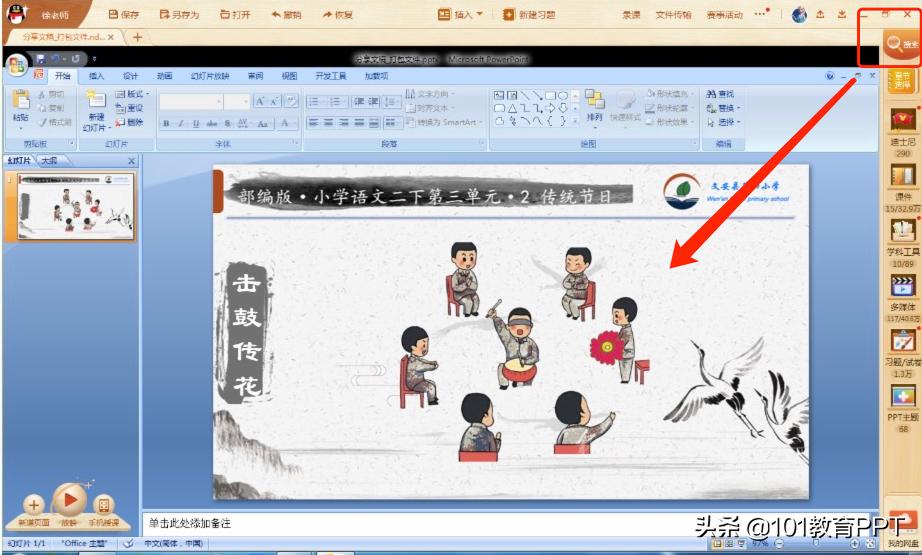This screenshot has width=922, height=555.
Task: Open the font size combo box
Action: pyautogui.click(x=237, y=102)
